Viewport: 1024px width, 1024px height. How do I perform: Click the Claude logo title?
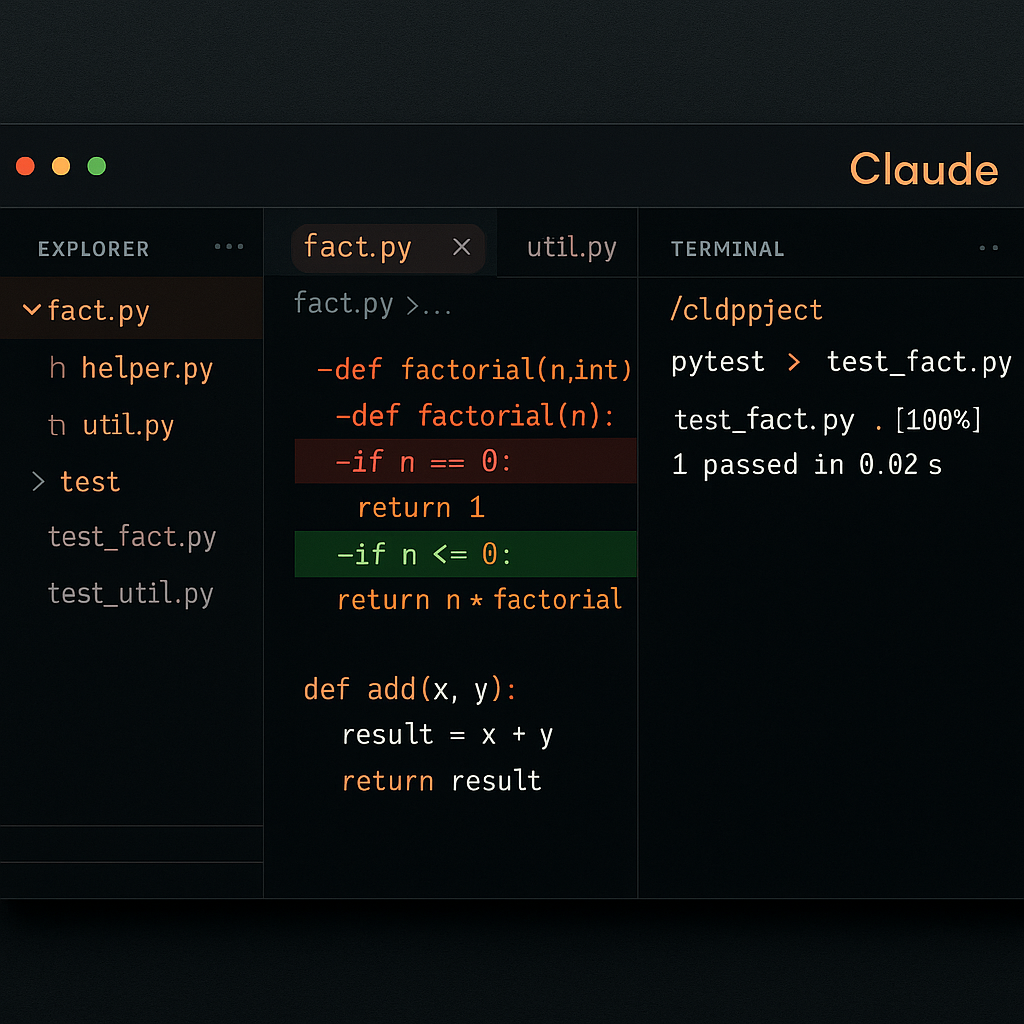(x=923, y=169)
